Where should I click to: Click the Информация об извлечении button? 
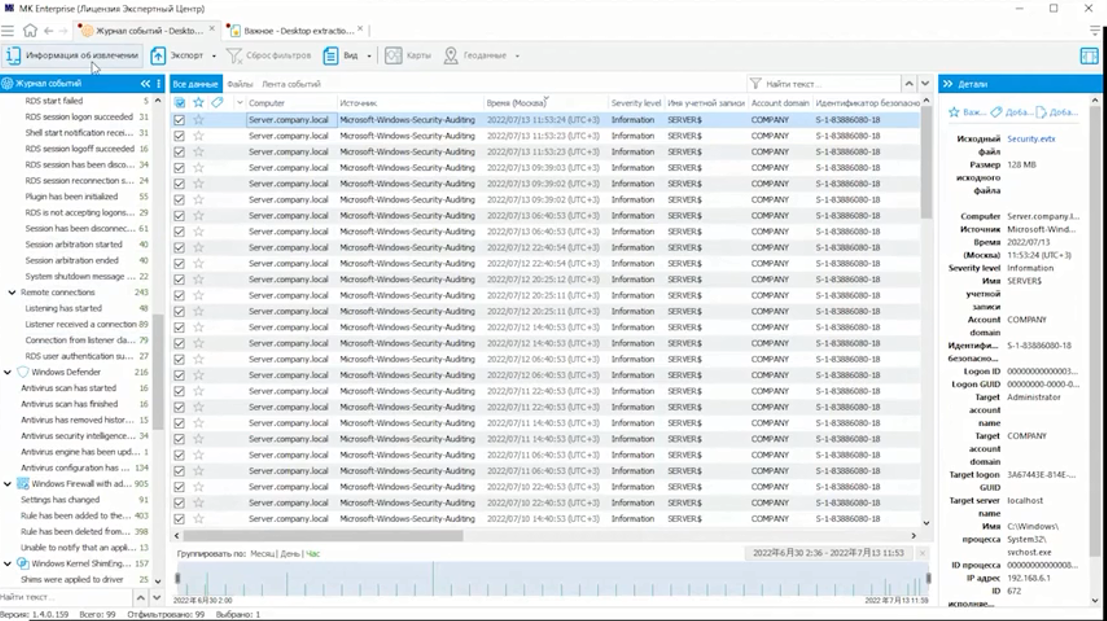(71, 56)
